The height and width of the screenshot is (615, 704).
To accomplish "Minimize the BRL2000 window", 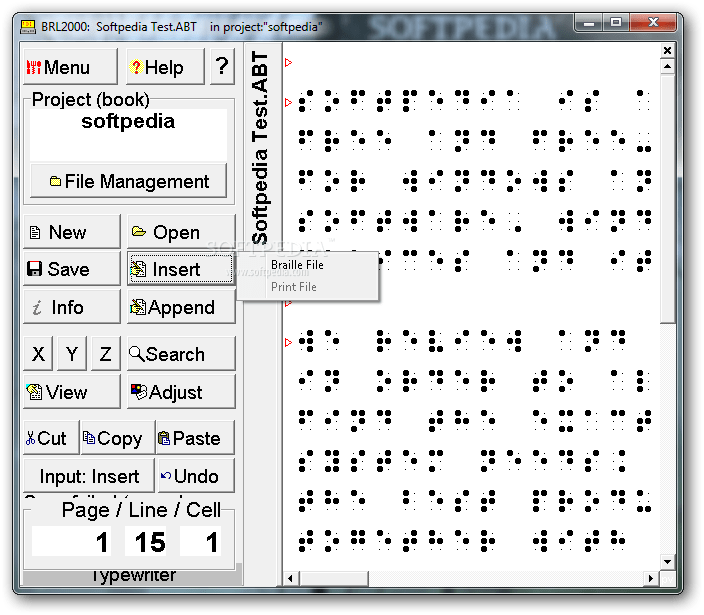I will click(x=589, y=22).
